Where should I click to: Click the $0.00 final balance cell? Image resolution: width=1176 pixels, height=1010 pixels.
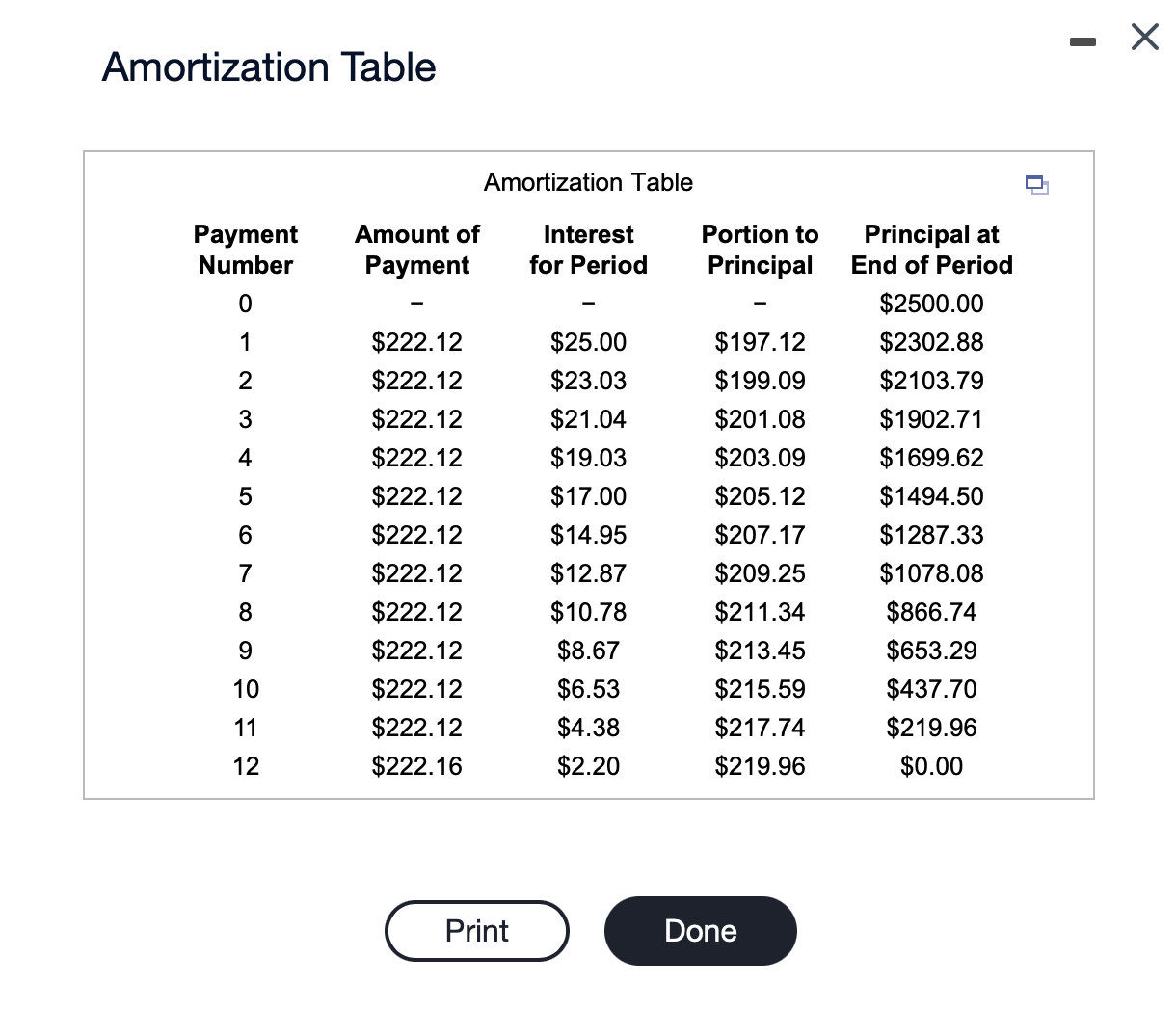pos(931,766)
